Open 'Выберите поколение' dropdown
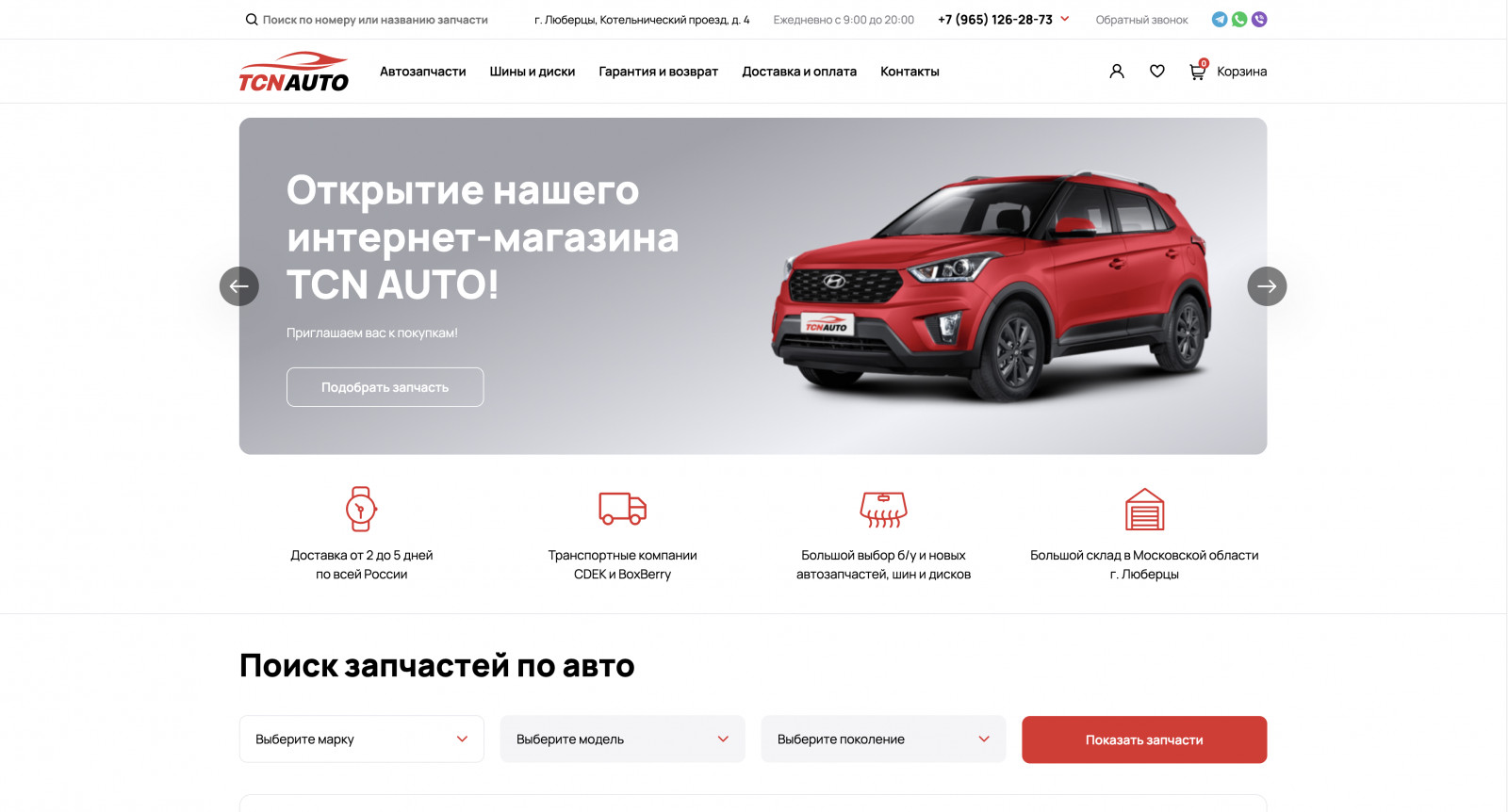Screen dimensions: 1508x812 click(x=883, y=739)
